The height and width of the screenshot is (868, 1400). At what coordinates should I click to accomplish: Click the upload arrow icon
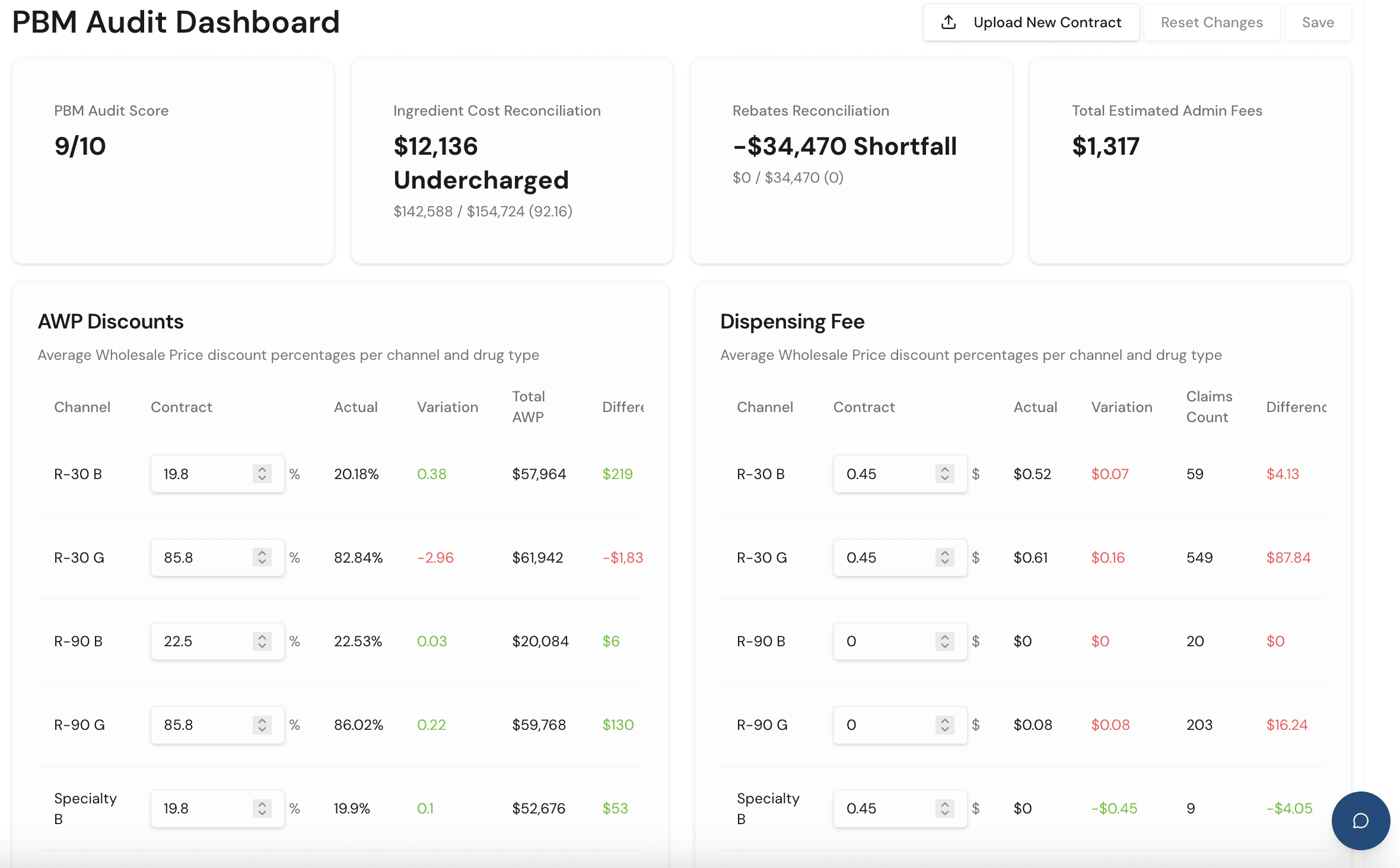coord(949,23)
